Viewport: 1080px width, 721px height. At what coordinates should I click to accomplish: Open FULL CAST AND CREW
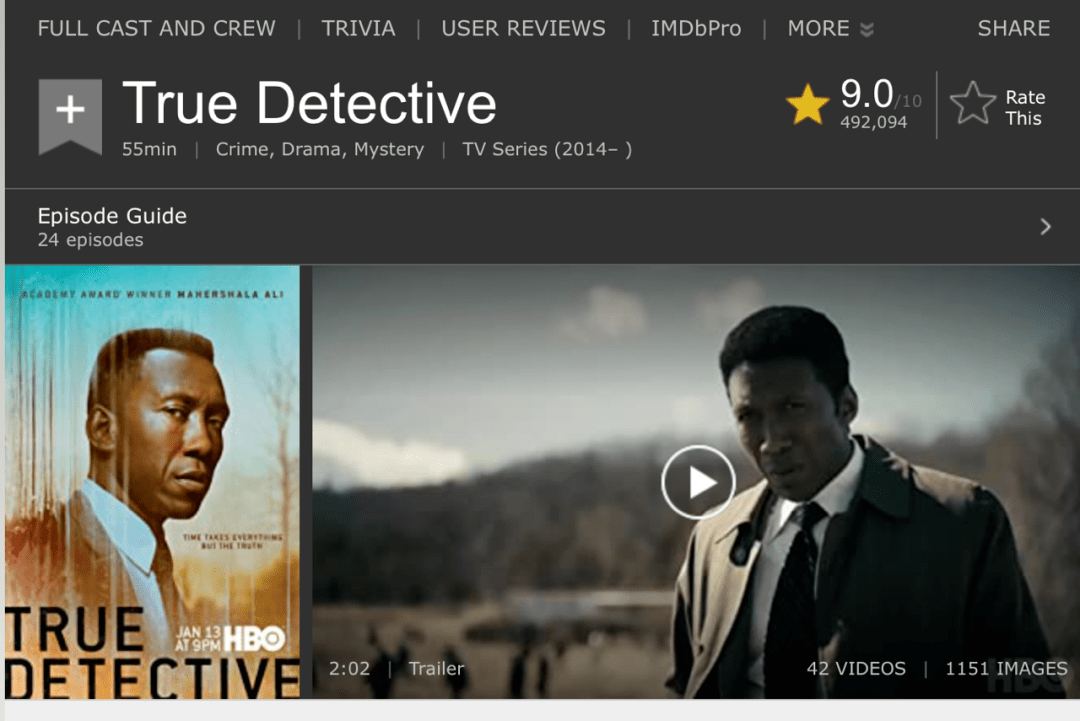tap(156, 28)
